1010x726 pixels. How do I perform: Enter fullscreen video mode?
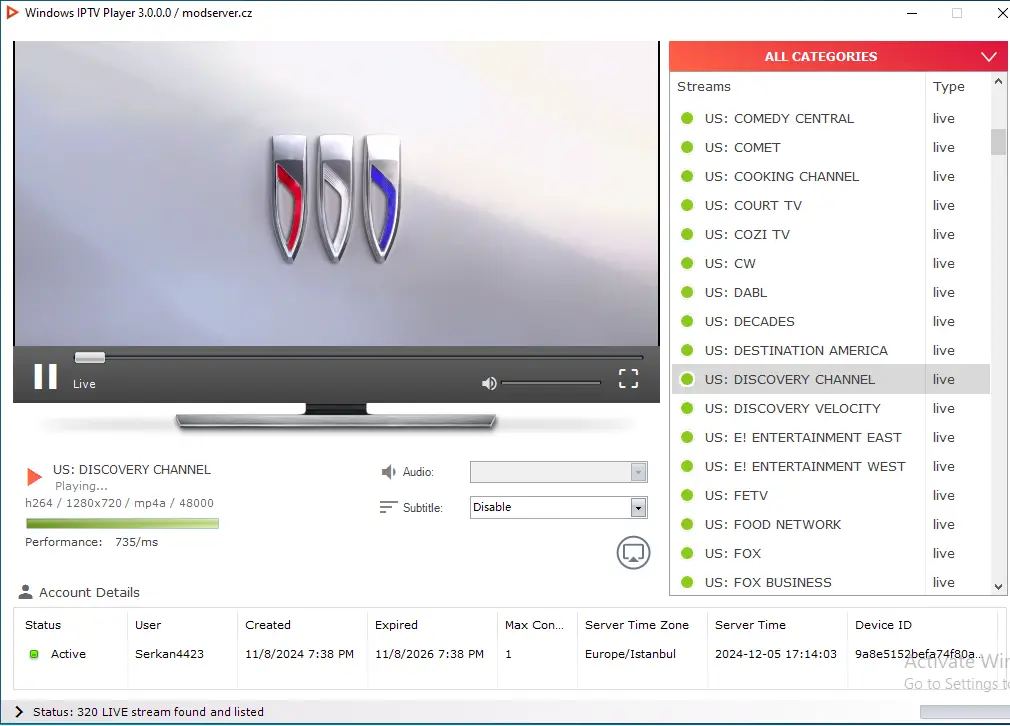[x=628, y=379]
